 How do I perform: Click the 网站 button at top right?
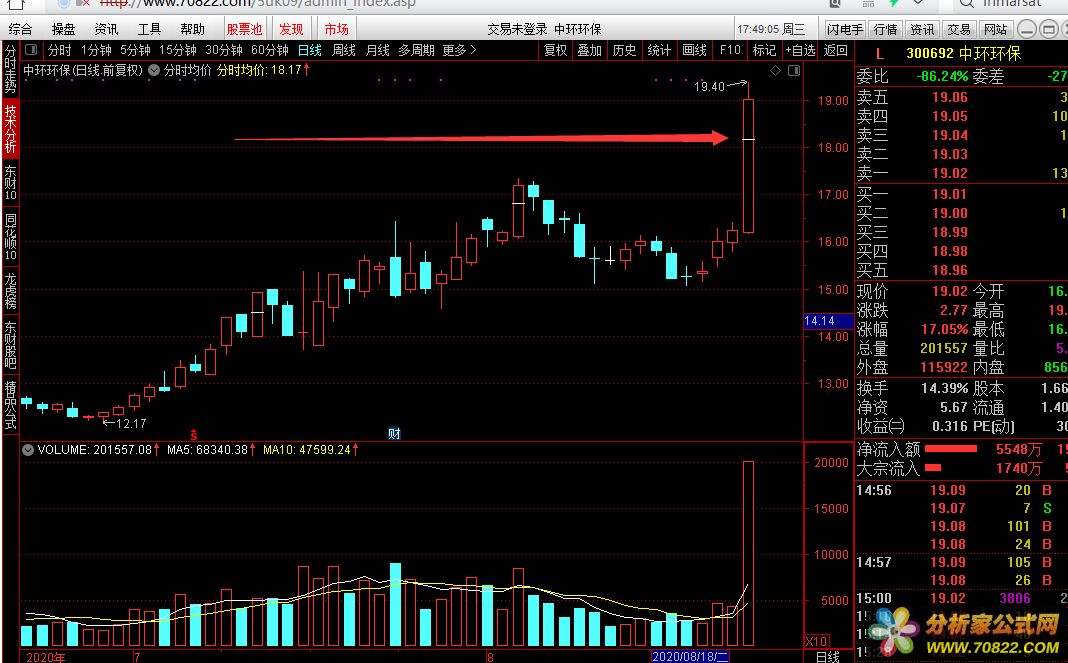tap(996, 29)
